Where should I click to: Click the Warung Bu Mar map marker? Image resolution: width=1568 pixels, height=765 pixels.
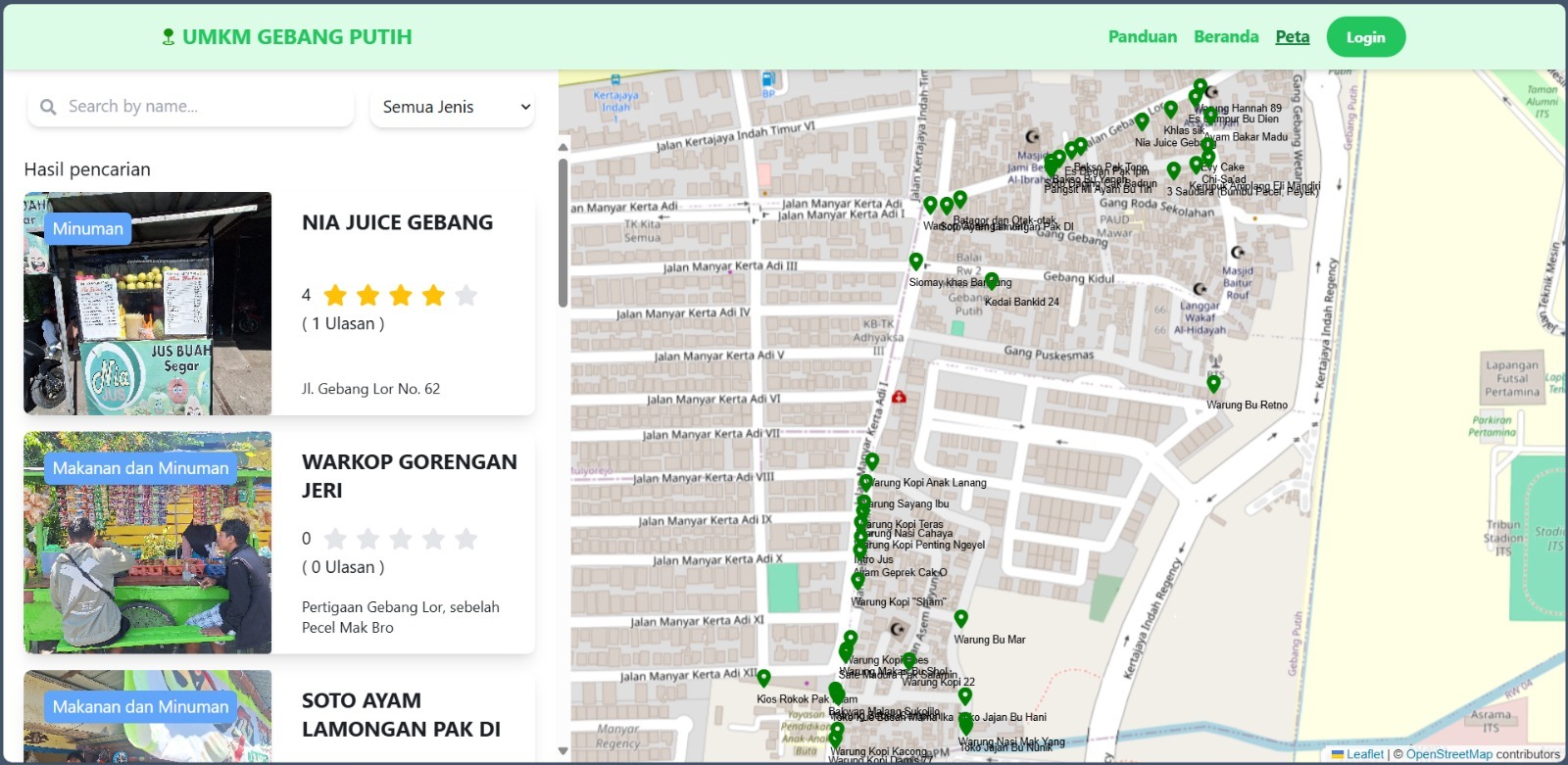point(960,619)
